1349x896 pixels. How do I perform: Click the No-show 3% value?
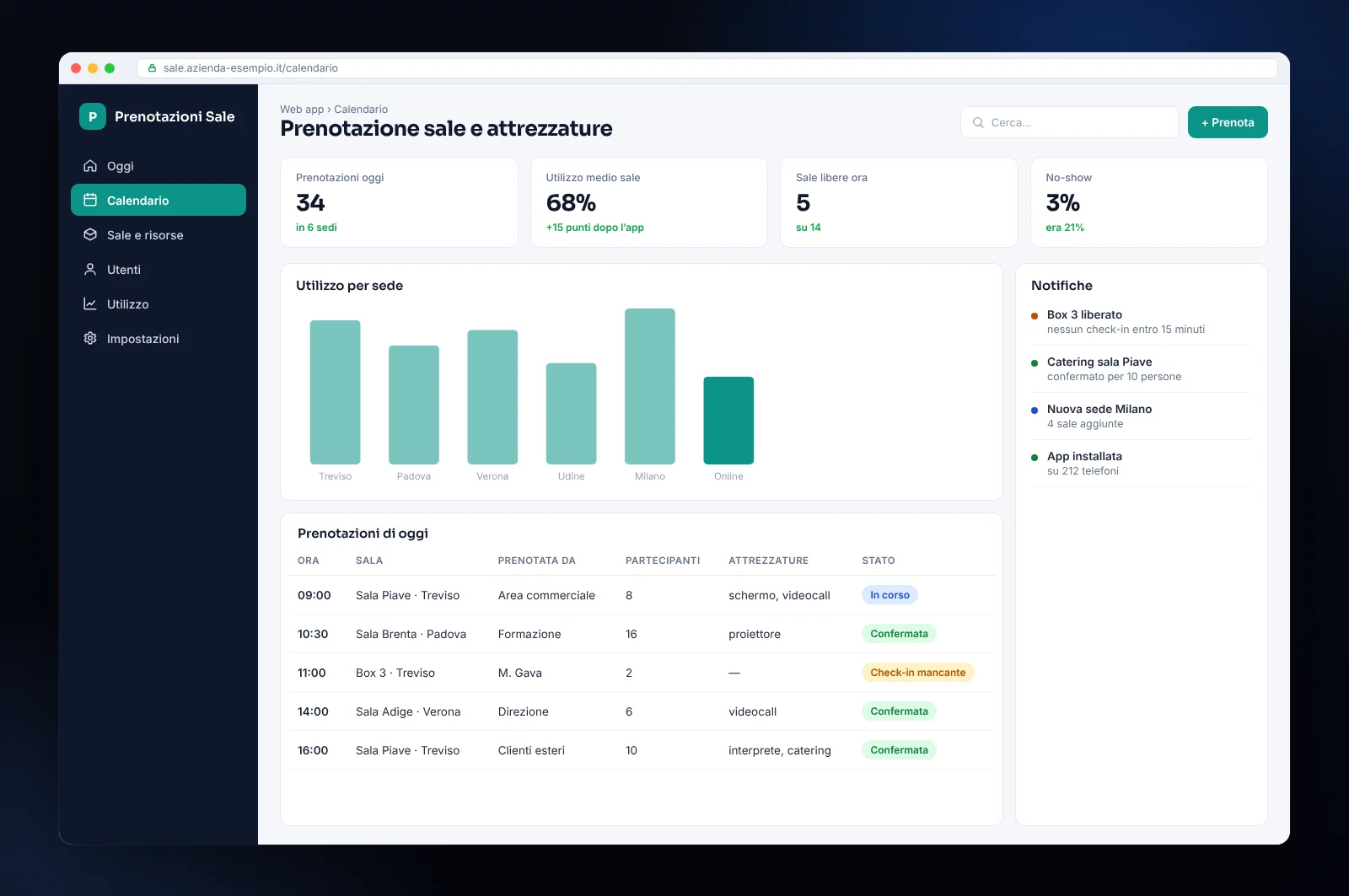[1062, 203]
